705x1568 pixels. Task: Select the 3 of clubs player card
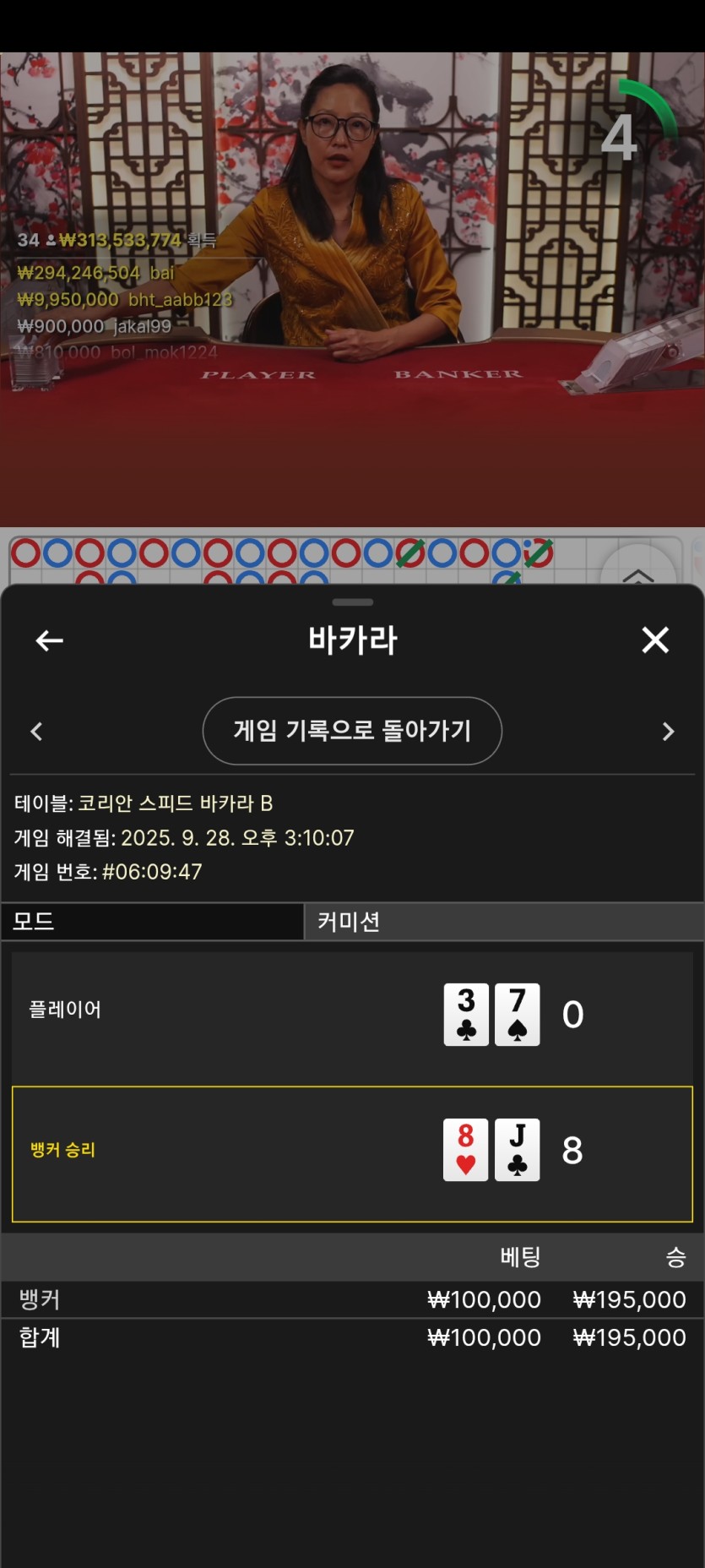(466, 1015)
